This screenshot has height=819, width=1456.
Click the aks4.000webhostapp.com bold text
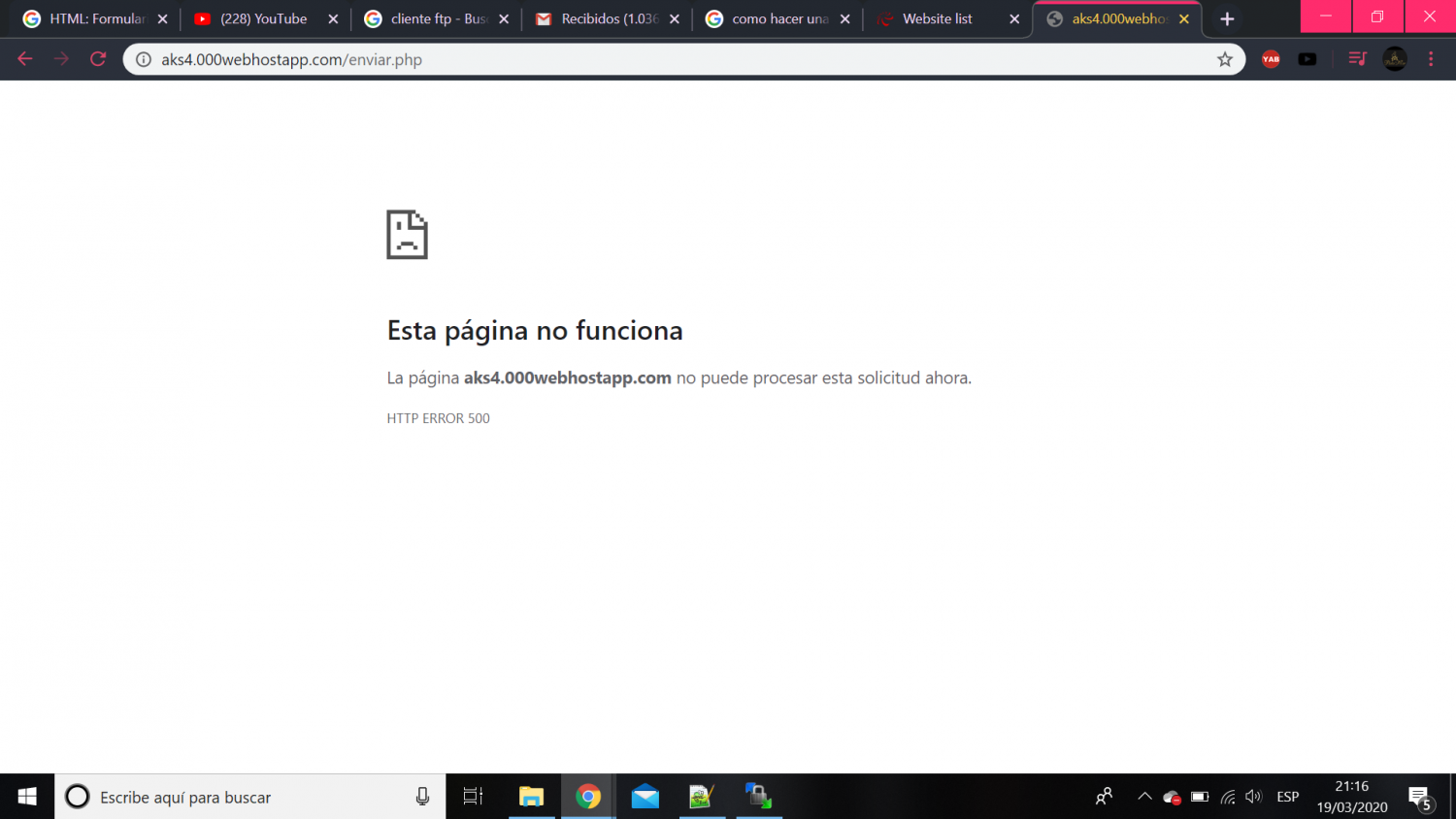[x=568, y=377]
